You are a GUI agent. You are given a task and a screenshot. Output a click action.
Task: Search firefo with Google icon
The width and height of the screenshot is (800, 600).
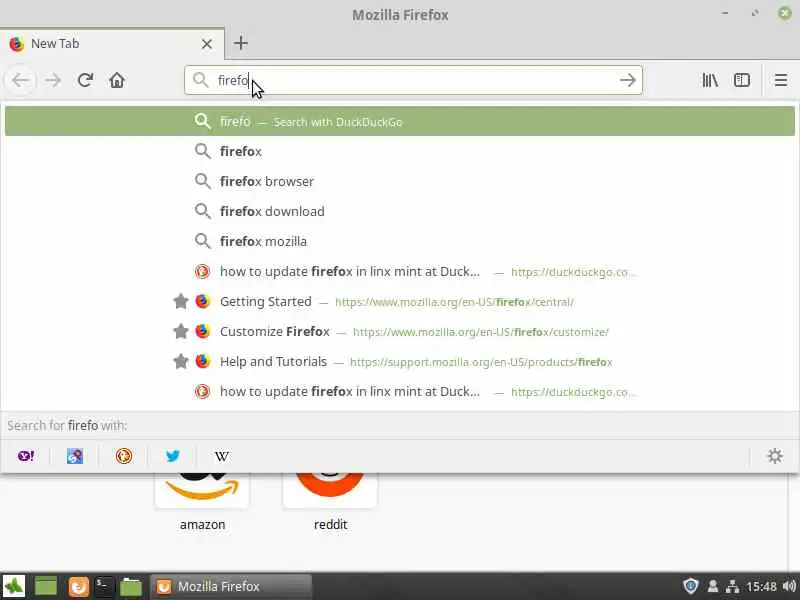pyautogui.click(x=75, y=456)
